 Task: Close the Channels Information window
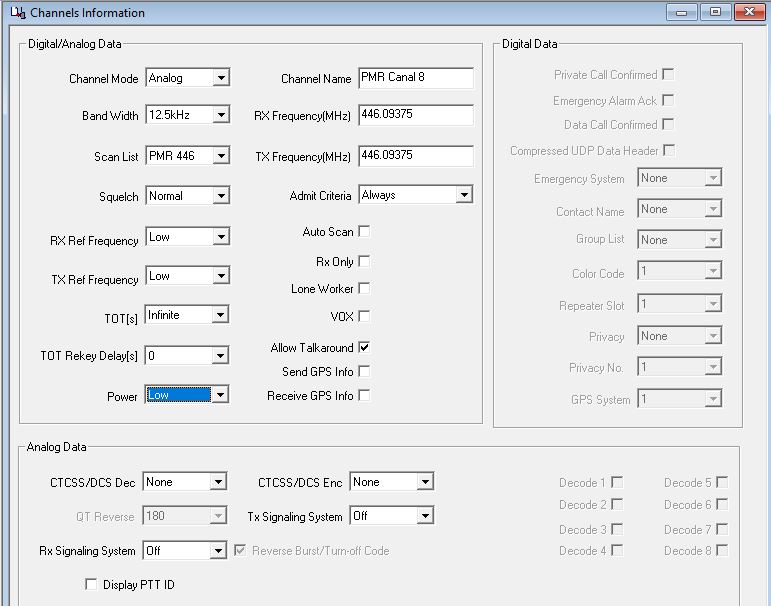pyautogui.click(x=749, y=12)
